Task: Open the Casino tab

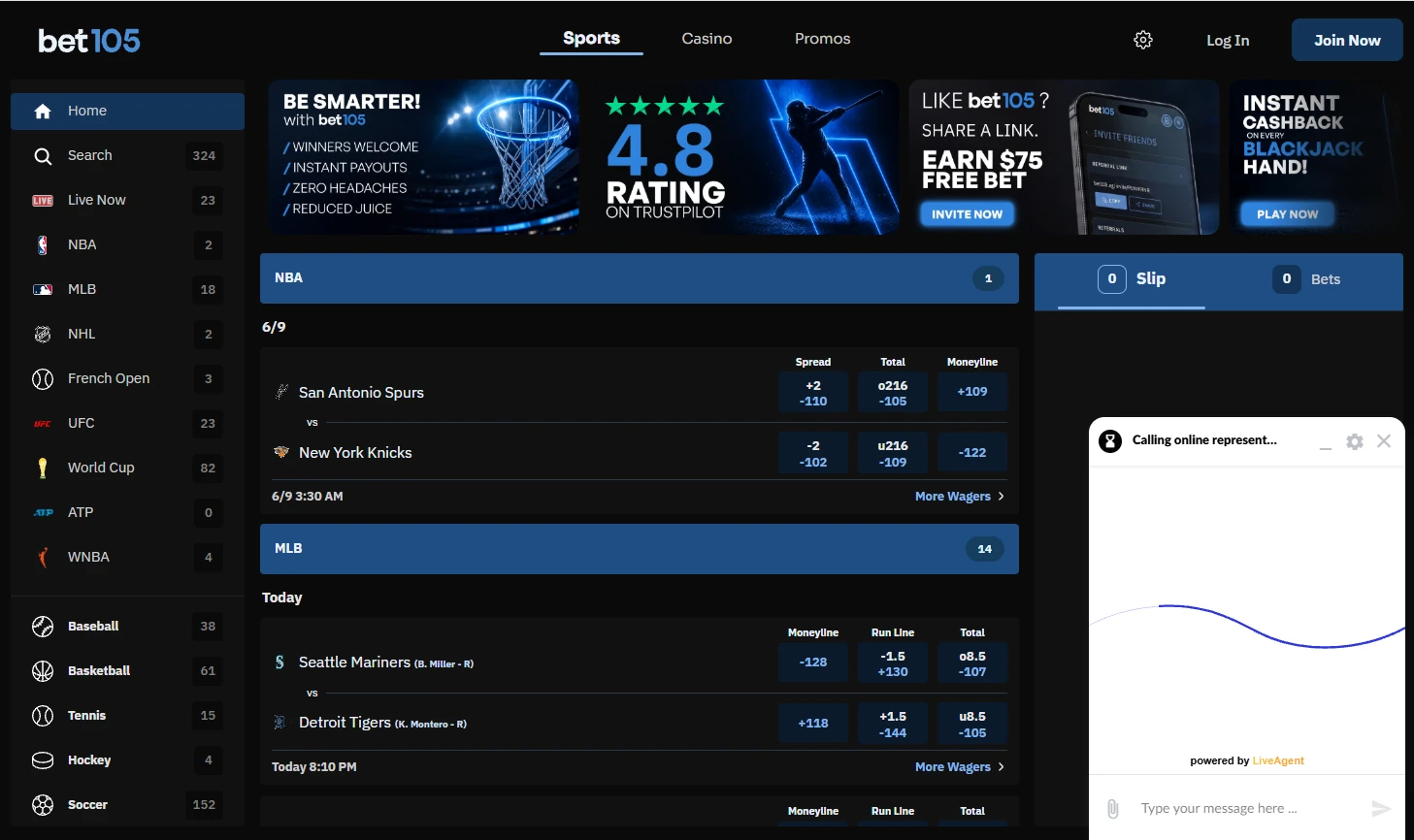Action: [707, 39]
